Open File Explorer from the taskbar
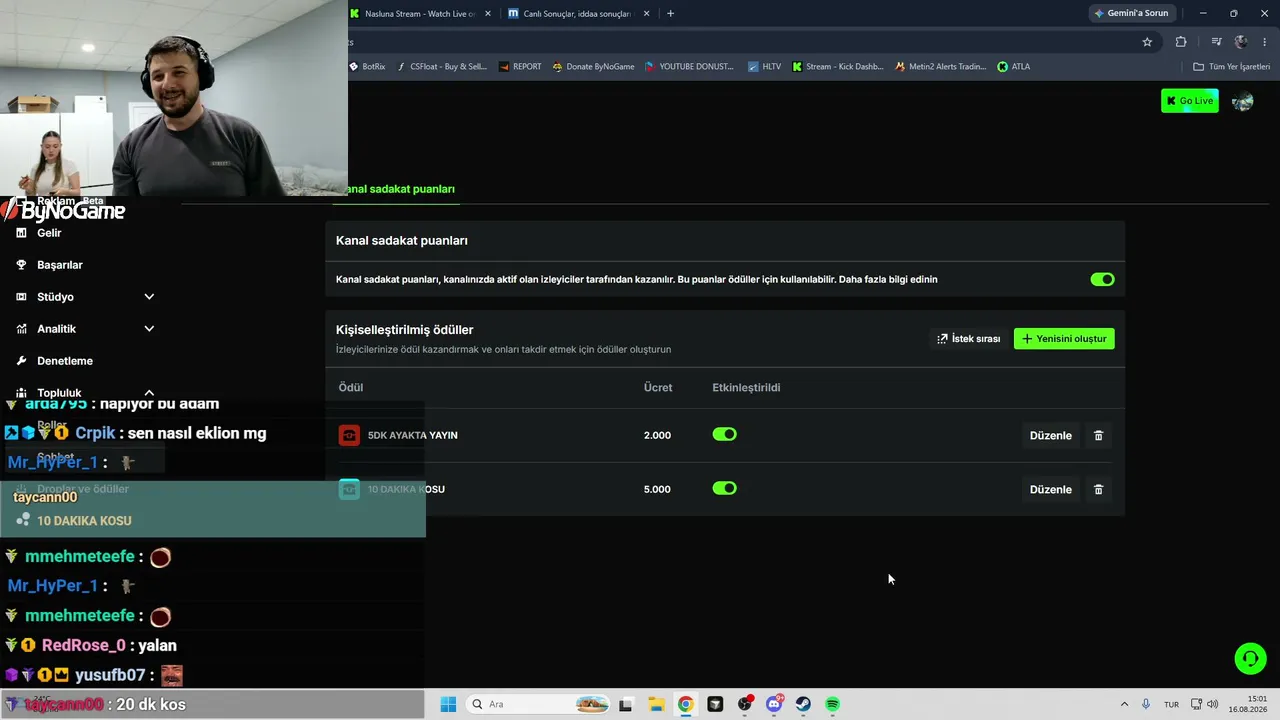 656,704
